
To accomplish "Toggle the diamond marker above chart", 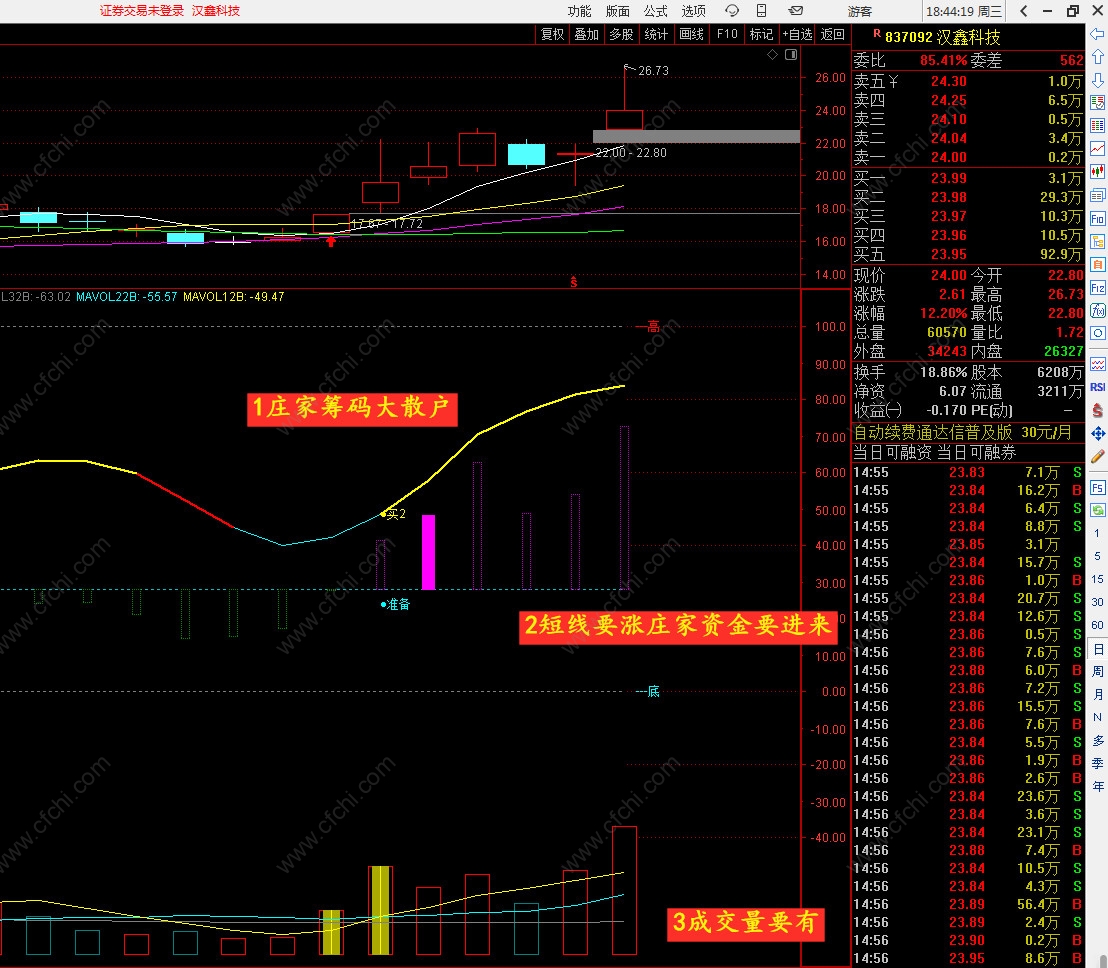I will tap(772, 54).
